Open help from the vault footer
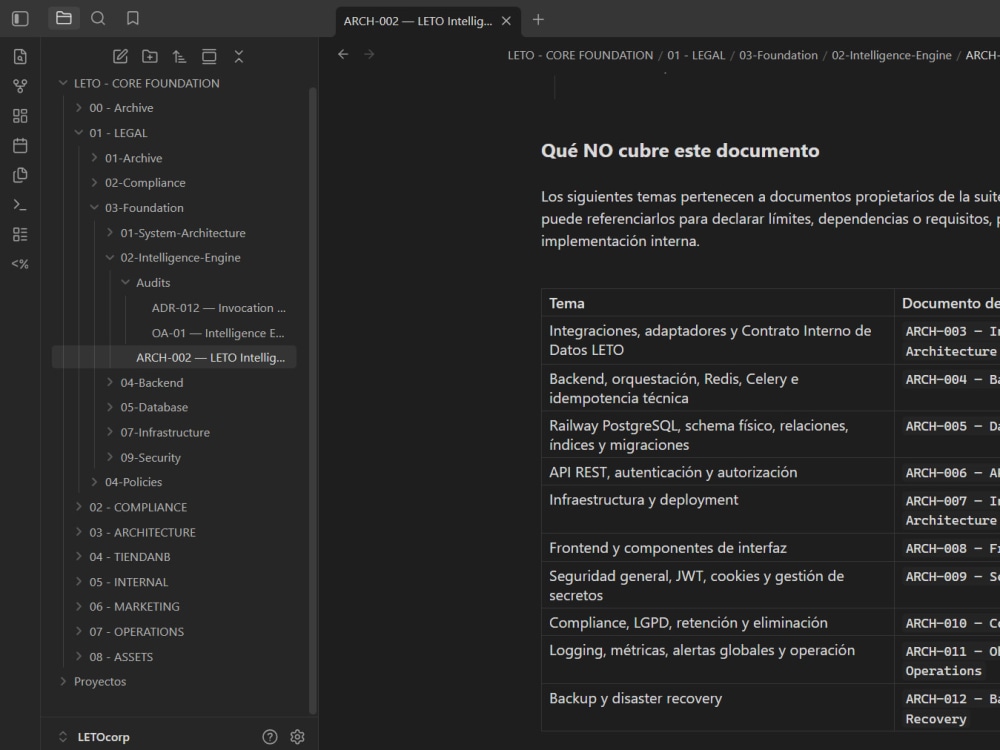The height and width of the screenshot is (750, 1000). [270, 737]
